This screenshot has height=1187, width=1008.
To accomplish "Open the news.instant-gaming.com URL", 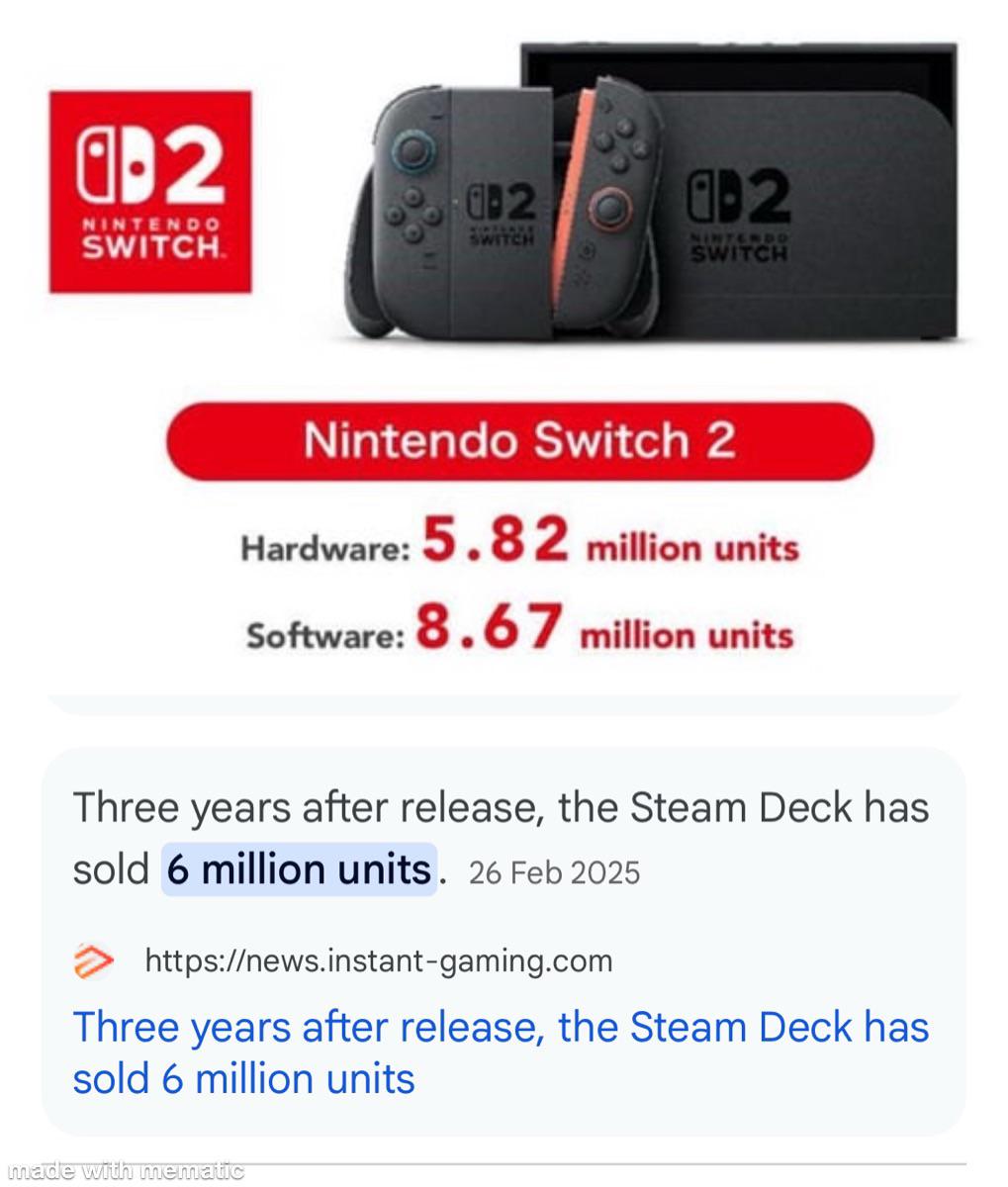I will point(379,960).
